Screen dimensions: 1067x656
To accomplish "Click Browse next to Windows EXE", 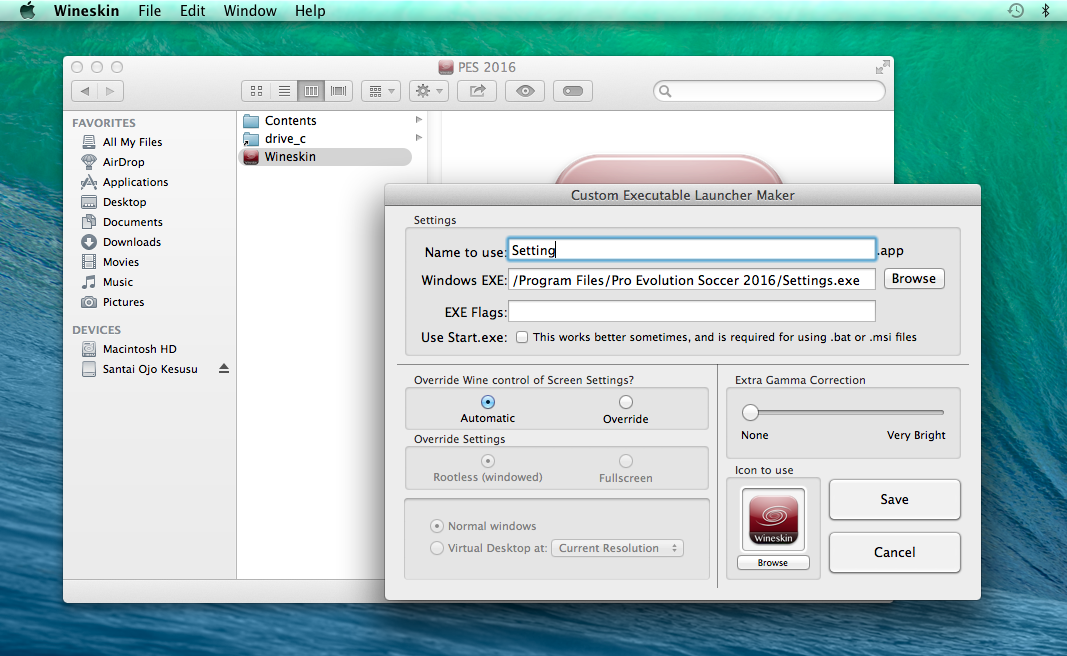I will click(x=914, y=278).
